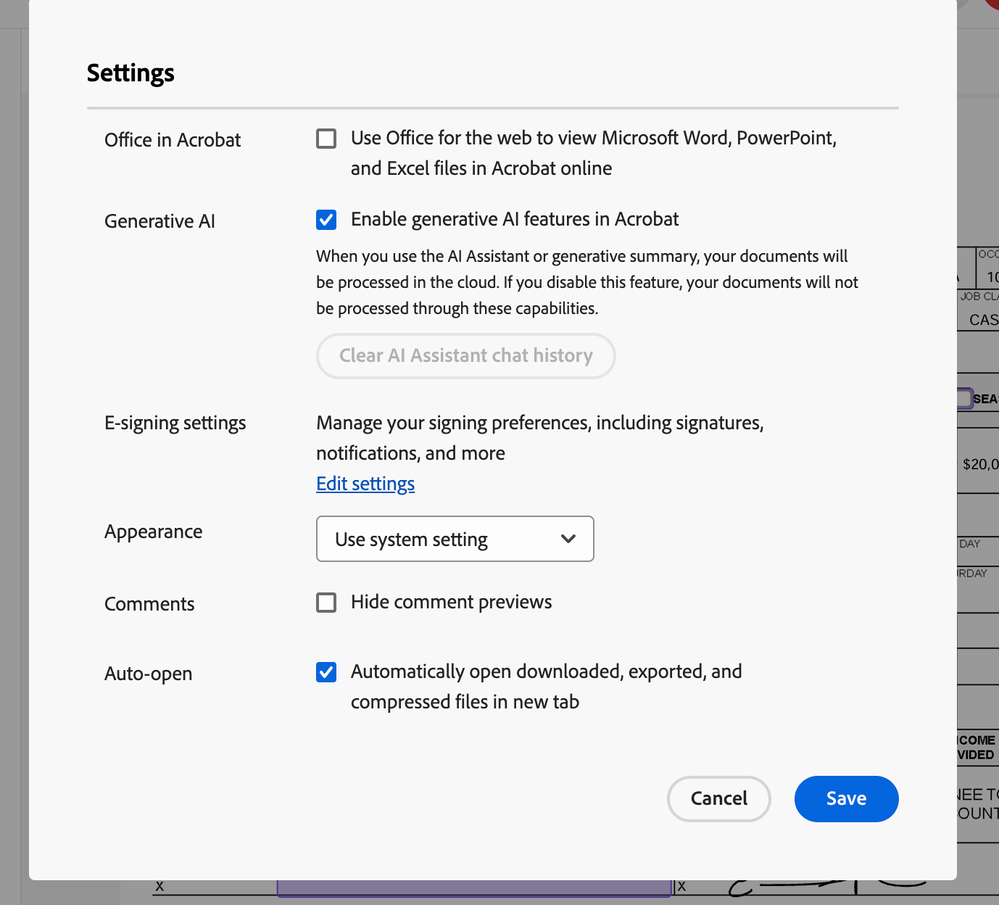Check the Use Office for the web checkbox
Viewport: 999px width, 905px height.
(326, 139)
